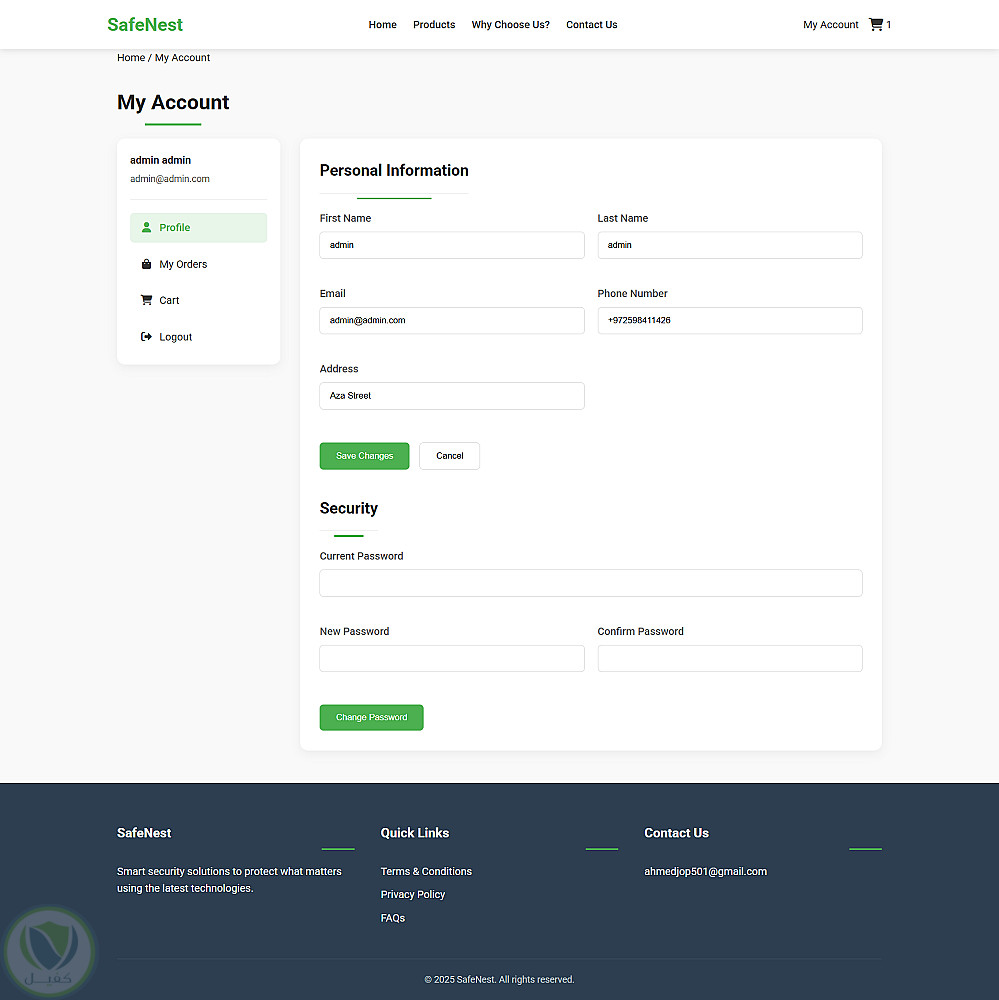Click the Cart icon in sidebar
This screenshot has height=1000, width=999.
pyautogui.click(x=146, y=300)
